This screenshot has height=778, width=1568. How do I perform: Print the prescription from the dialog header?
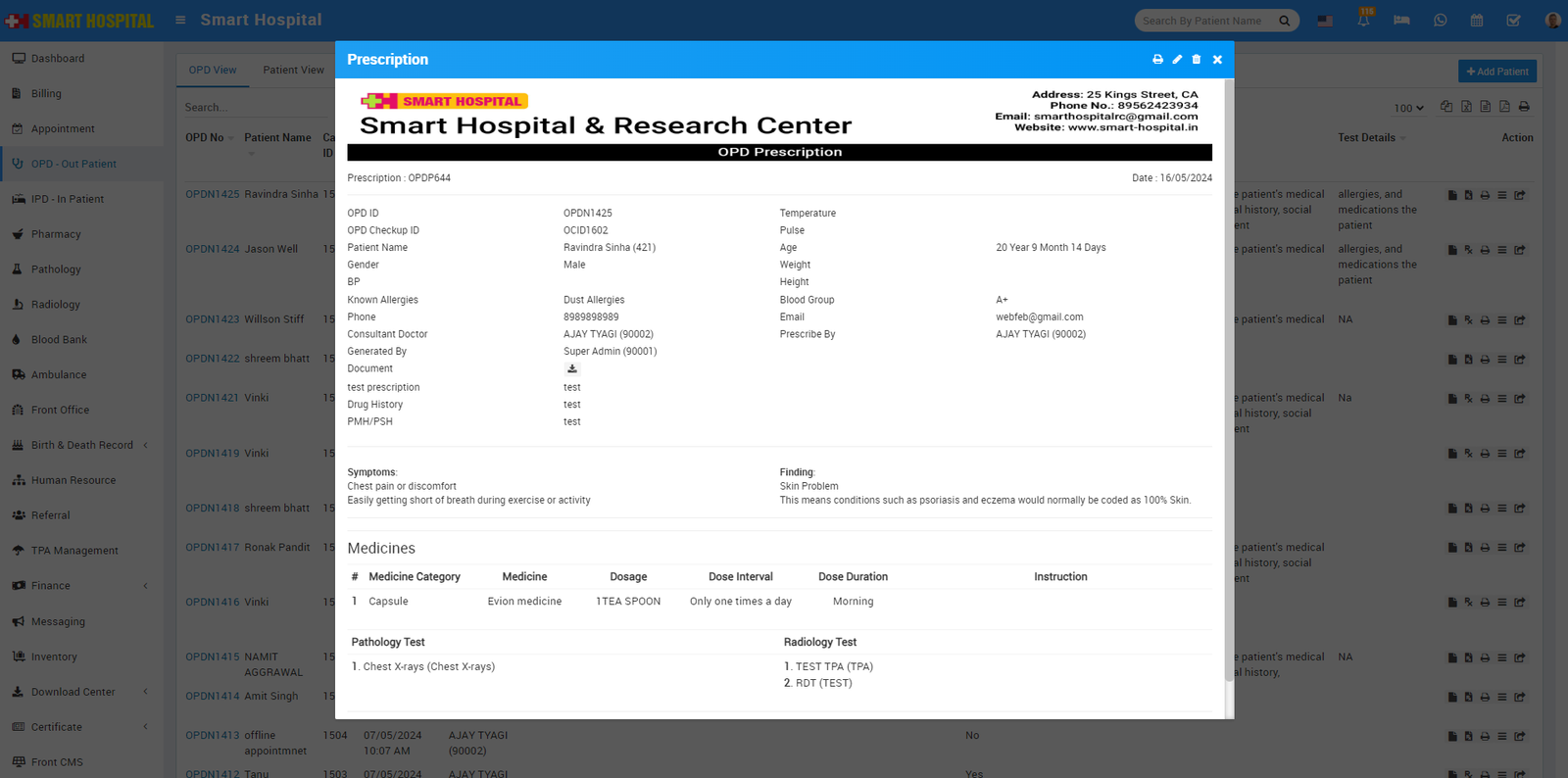tap(1157, 60)
